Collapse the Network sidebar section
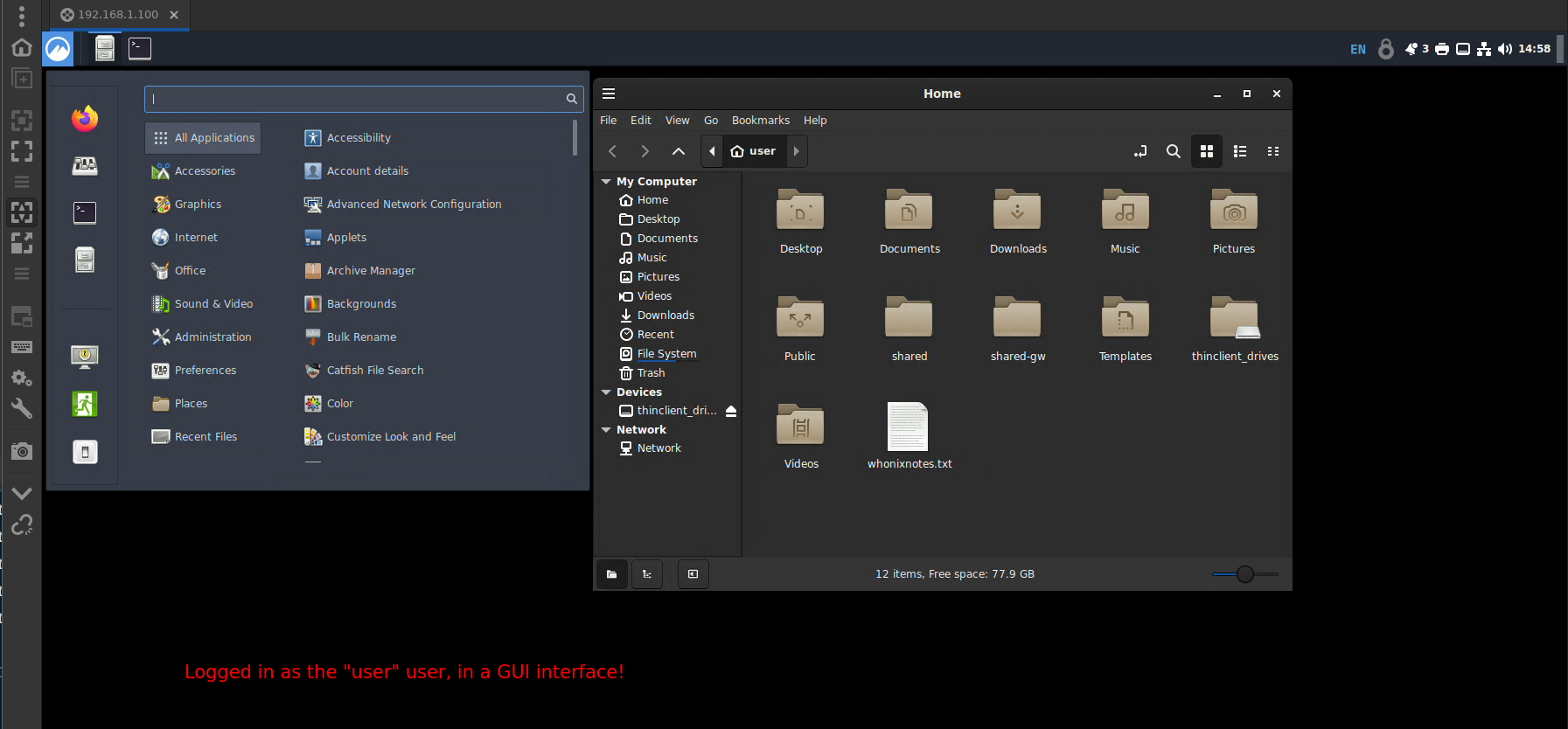Screen dimensions: 1568x729 [x=606, y=430]
